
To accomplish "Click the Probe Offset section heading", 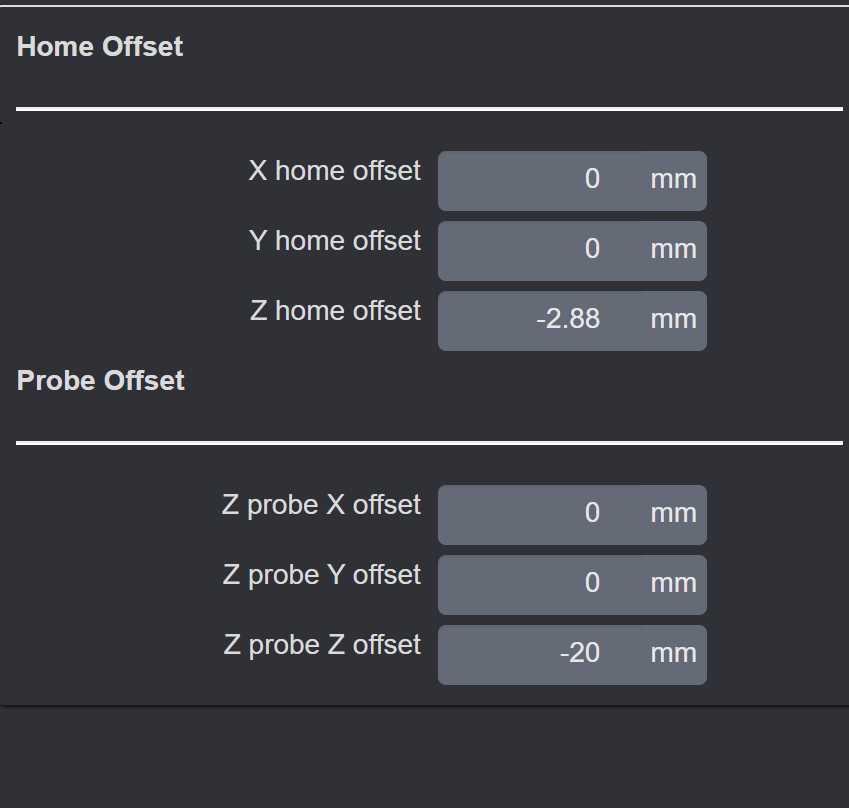I will tap(101, 380).
